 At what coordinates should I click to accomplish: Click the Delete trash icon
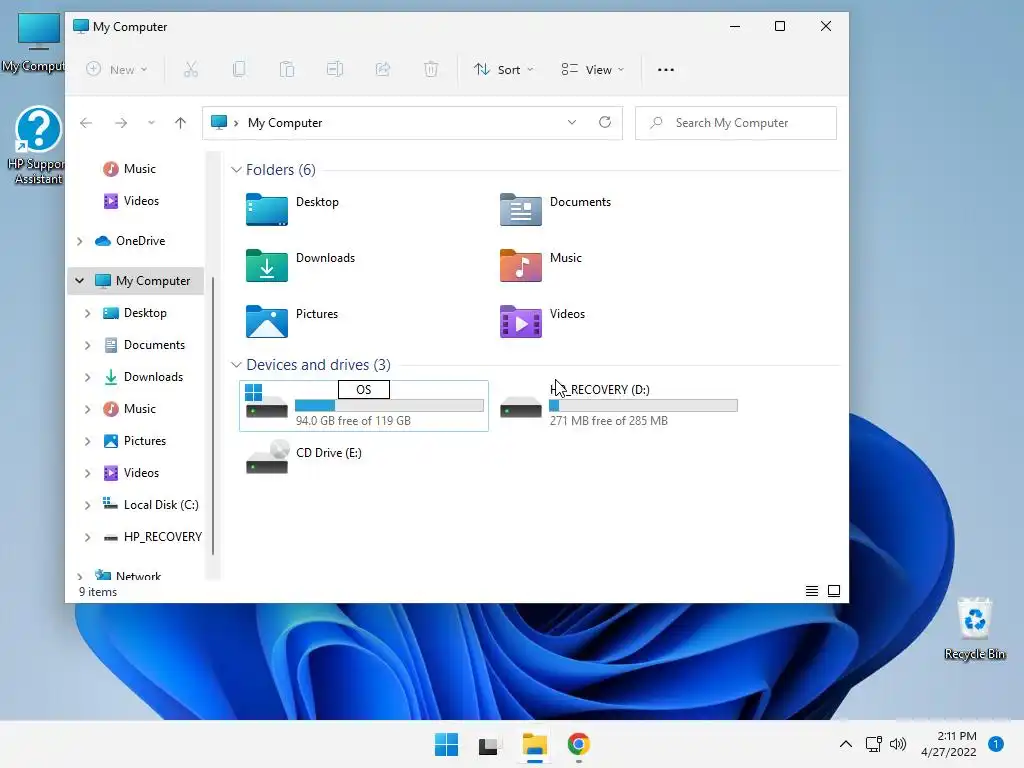(431, 69)
